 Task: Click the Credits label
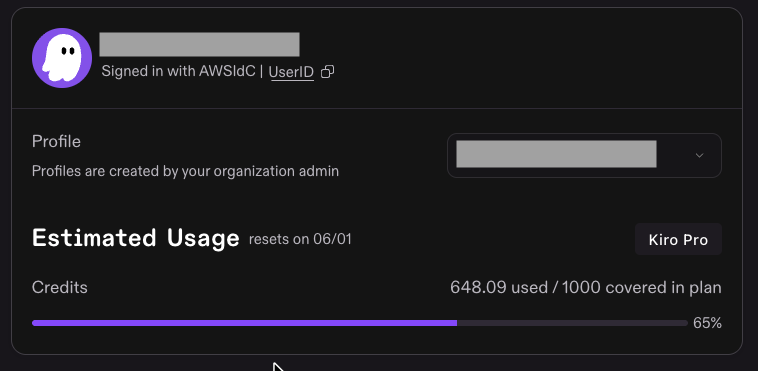[60, 287]
